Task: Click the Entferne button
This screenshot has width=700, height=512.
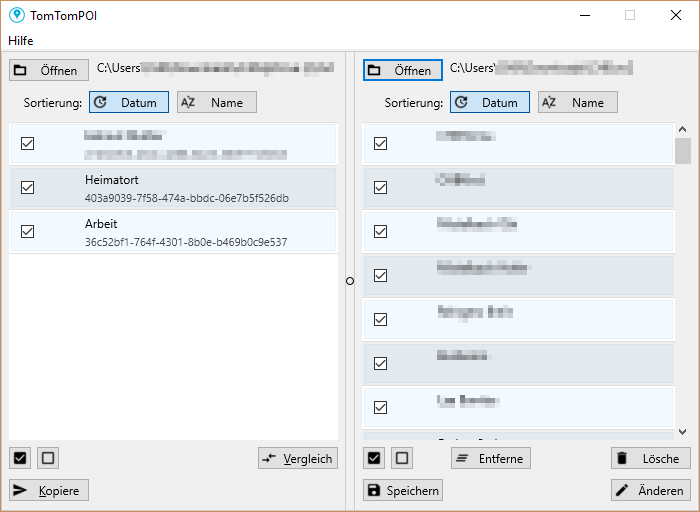Action: click(491, 458)
